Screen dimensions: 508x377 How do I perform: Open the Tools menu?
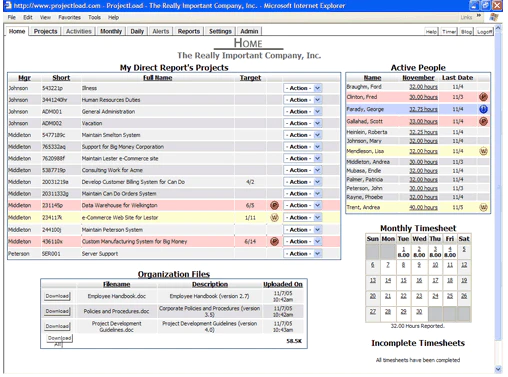94,17
